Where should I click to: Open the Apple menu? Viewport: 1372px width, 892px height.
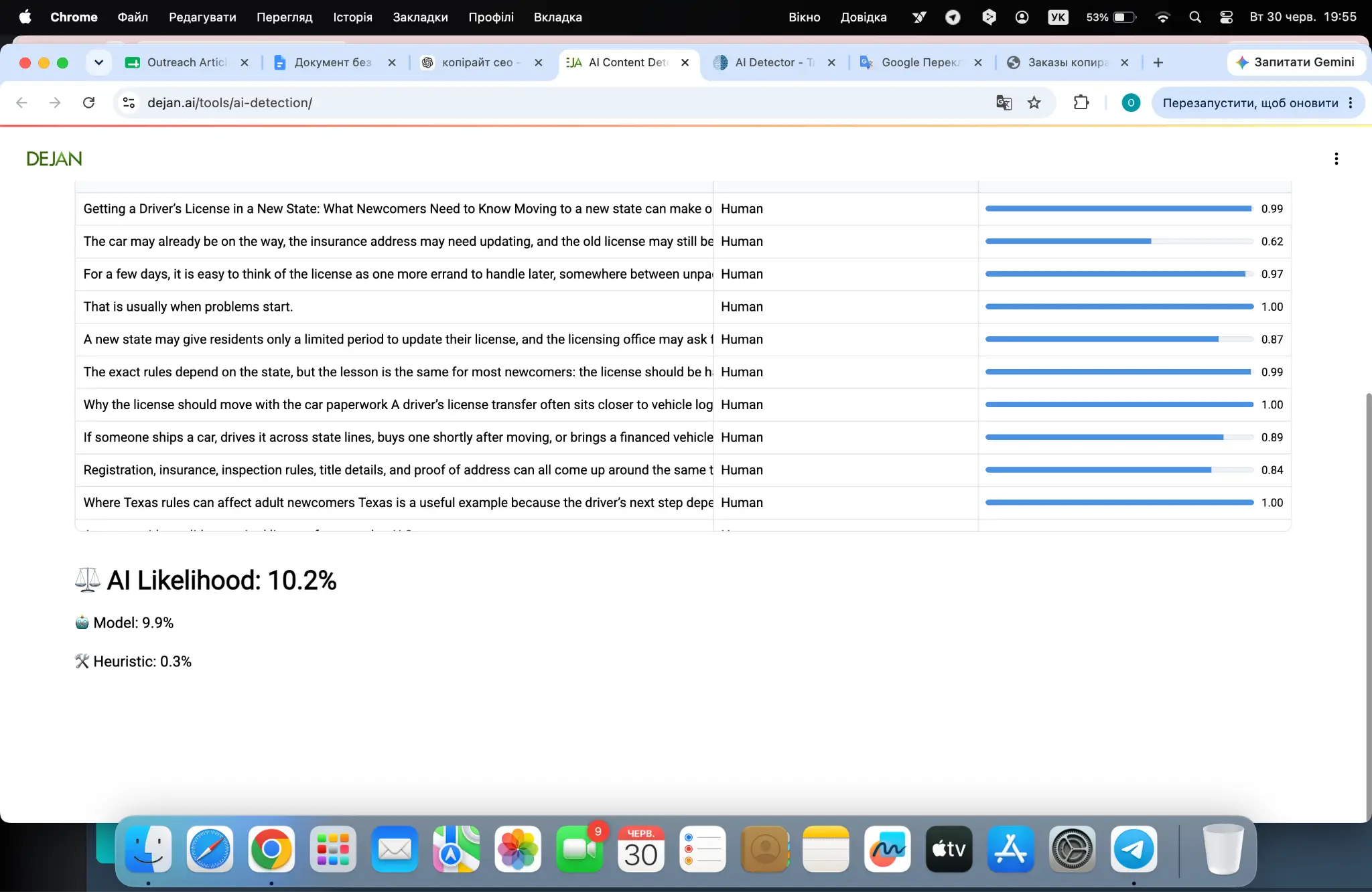point(25,17)
